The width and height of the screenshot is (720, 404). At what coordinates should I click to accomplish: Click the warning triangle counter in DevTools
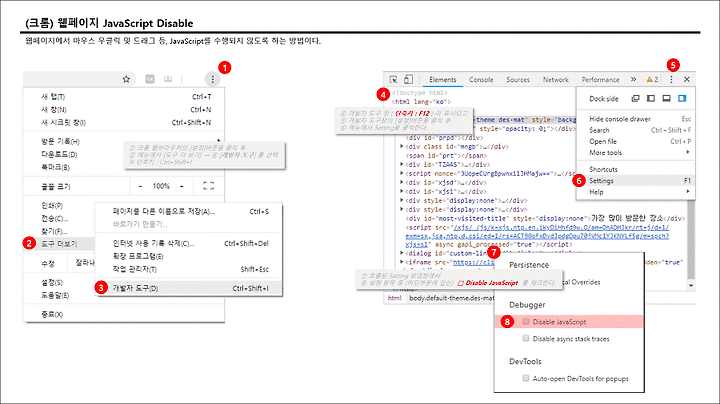pos(652,79)
